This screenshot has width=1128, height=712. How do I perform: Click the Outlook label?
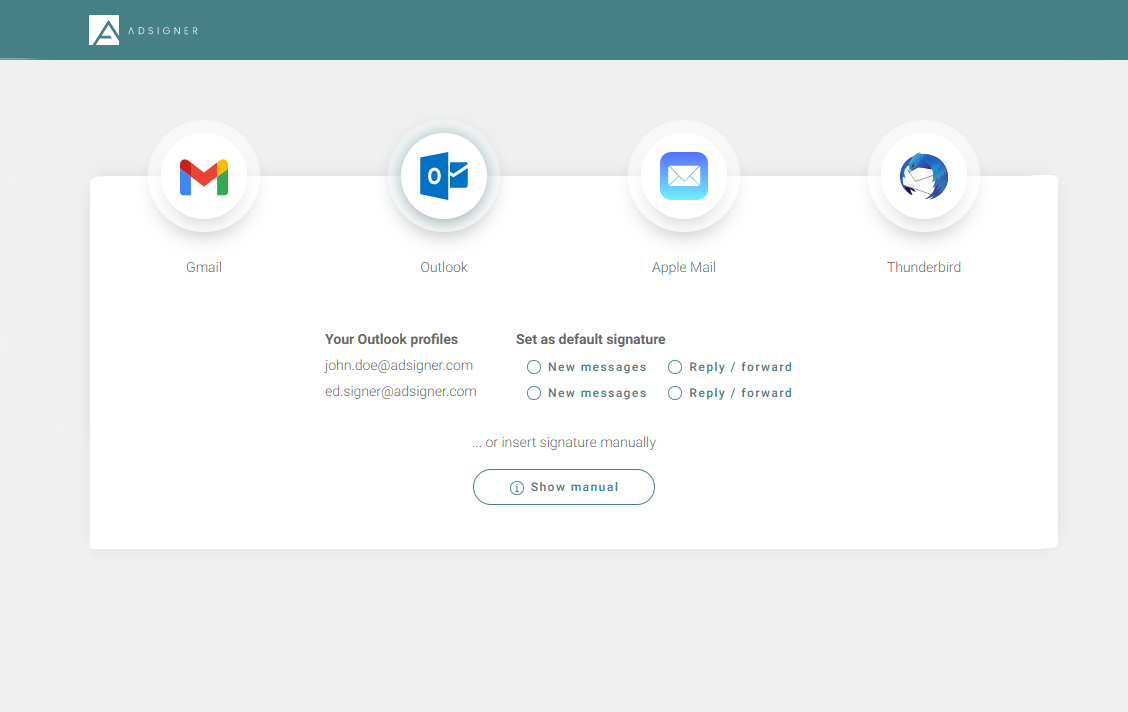click(x=444, y=268)
